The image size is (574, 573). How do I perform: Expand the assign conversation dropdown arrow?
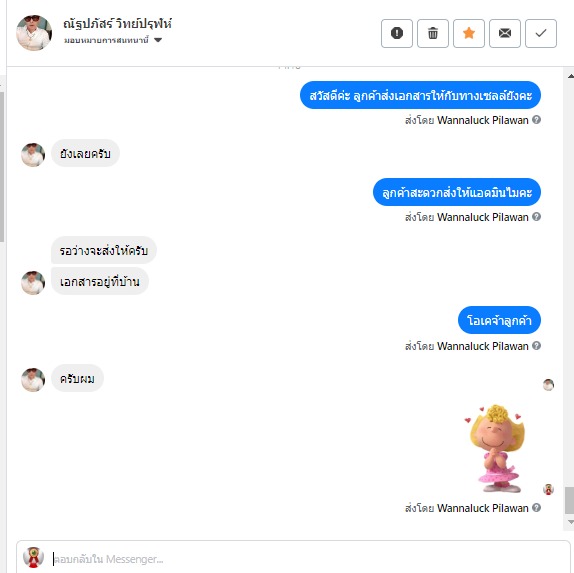coord(158,40)
